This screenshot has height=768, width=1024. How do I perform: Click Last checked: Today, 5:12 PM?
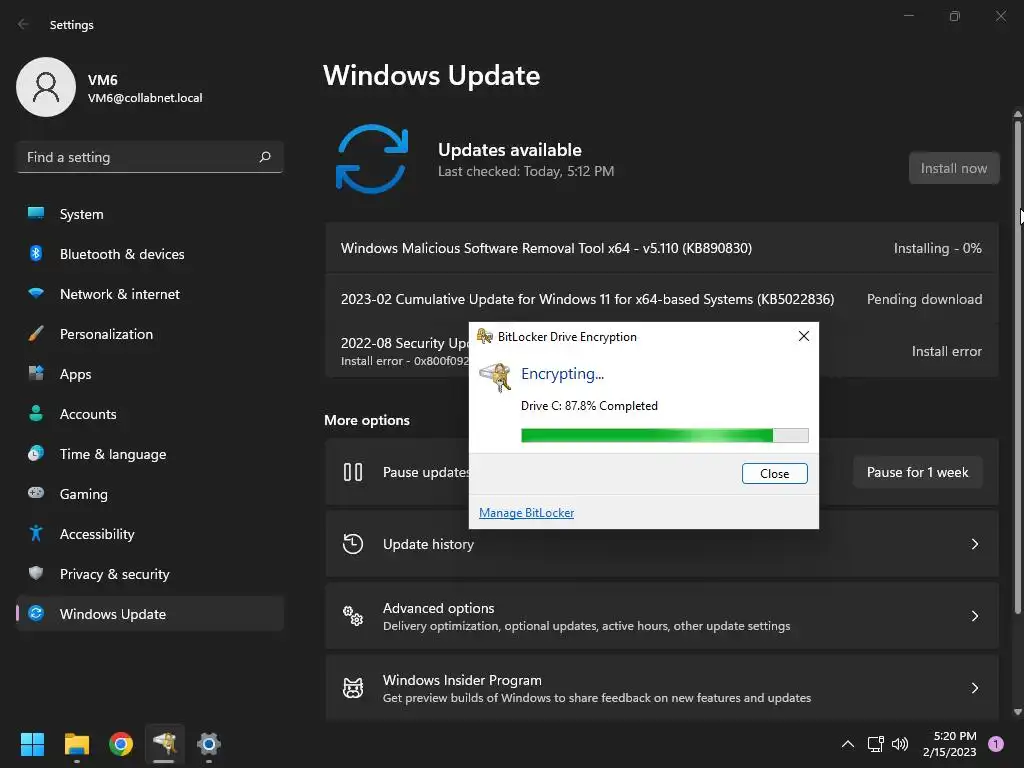click(526, 171)
